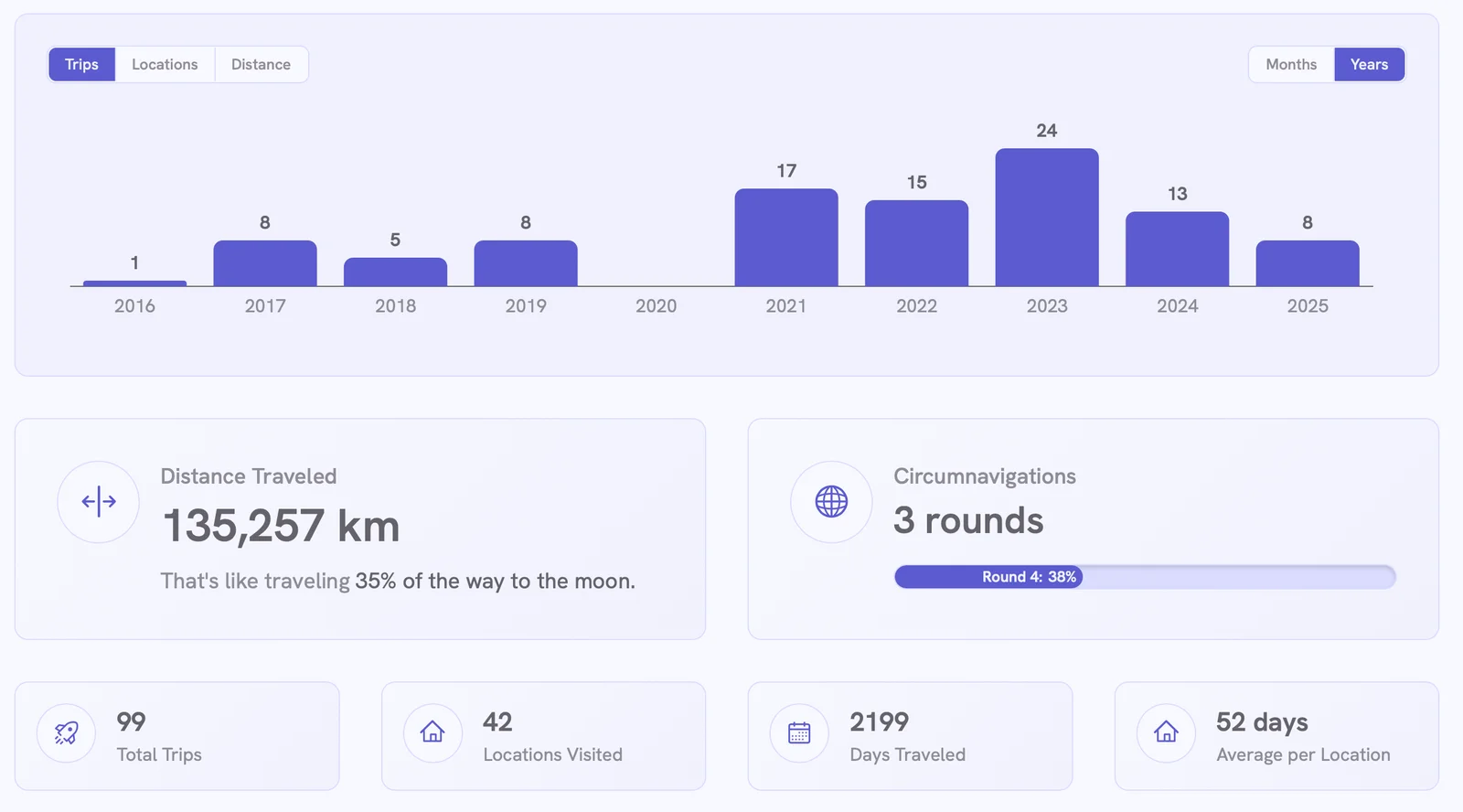
Task: Click the Total Trips label
Action: [159, 754]
